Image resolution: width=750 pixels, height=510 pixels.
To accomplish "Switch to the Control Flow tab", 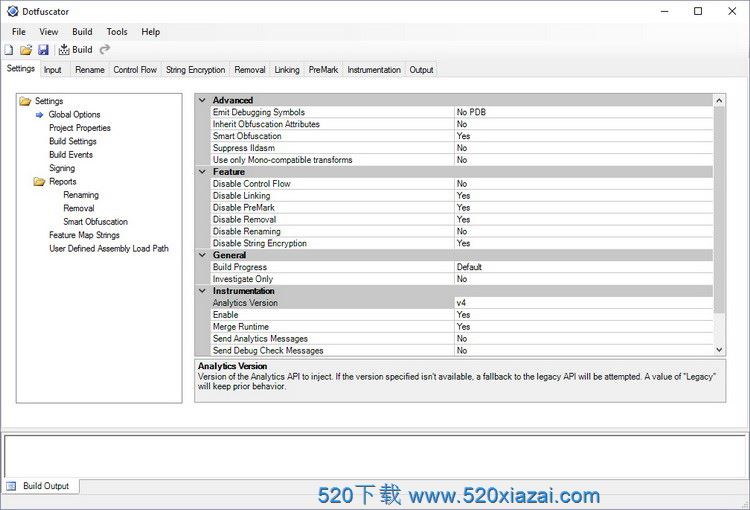I will coord(135,70).
